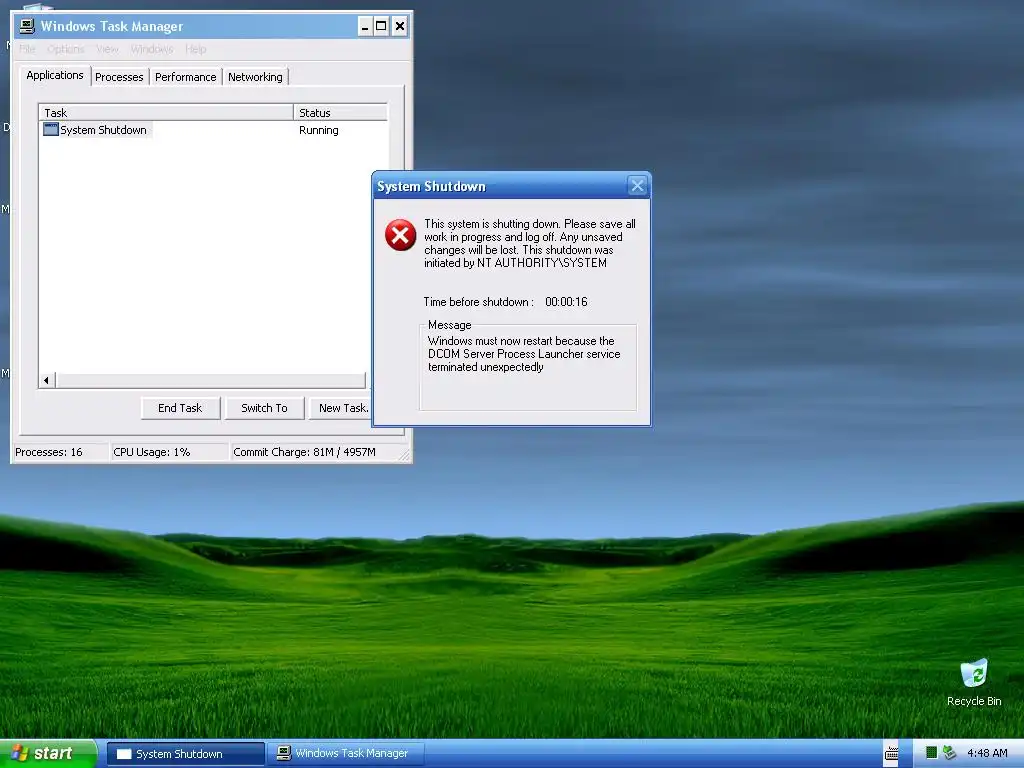This screenshot has height=768, width=1024.
Task: Select the Applications tab
Action: 55,75
